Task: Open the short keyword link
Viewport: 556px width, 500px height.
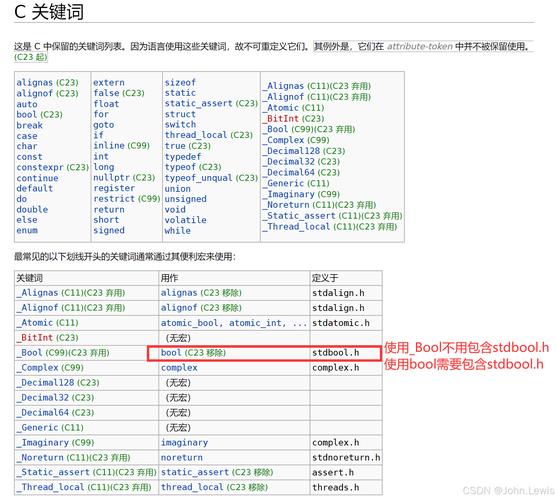Action: [106, 220]
